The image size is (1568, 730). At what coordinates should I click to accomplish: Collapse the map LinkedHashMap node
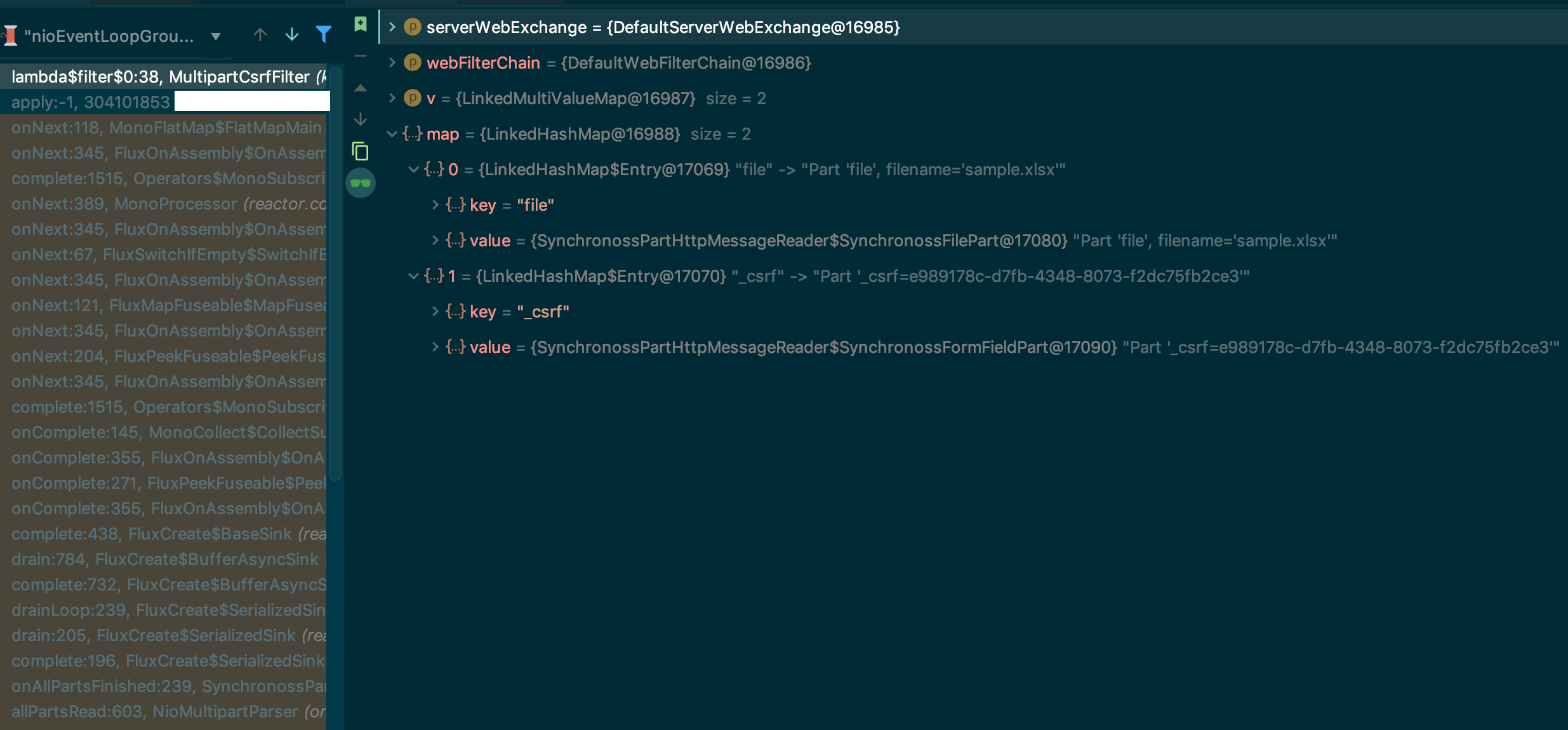[392, 134]
